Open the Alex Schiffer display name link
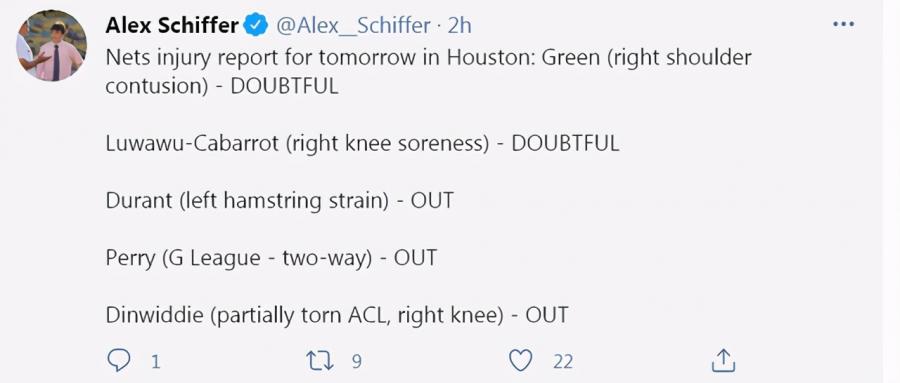Viewport: 900px width, 383px height. pyautogui.click(x=172, y=25)
